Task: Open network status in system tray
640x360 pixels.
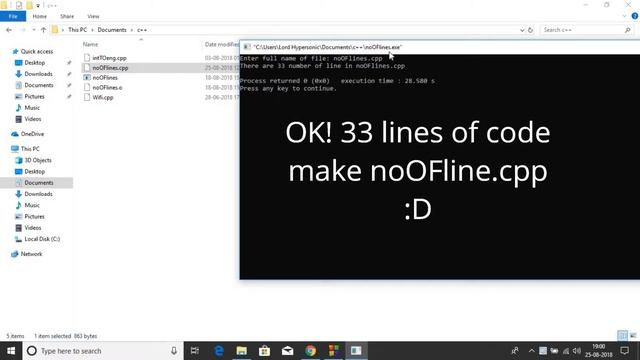Action: (x=566, y=351)
